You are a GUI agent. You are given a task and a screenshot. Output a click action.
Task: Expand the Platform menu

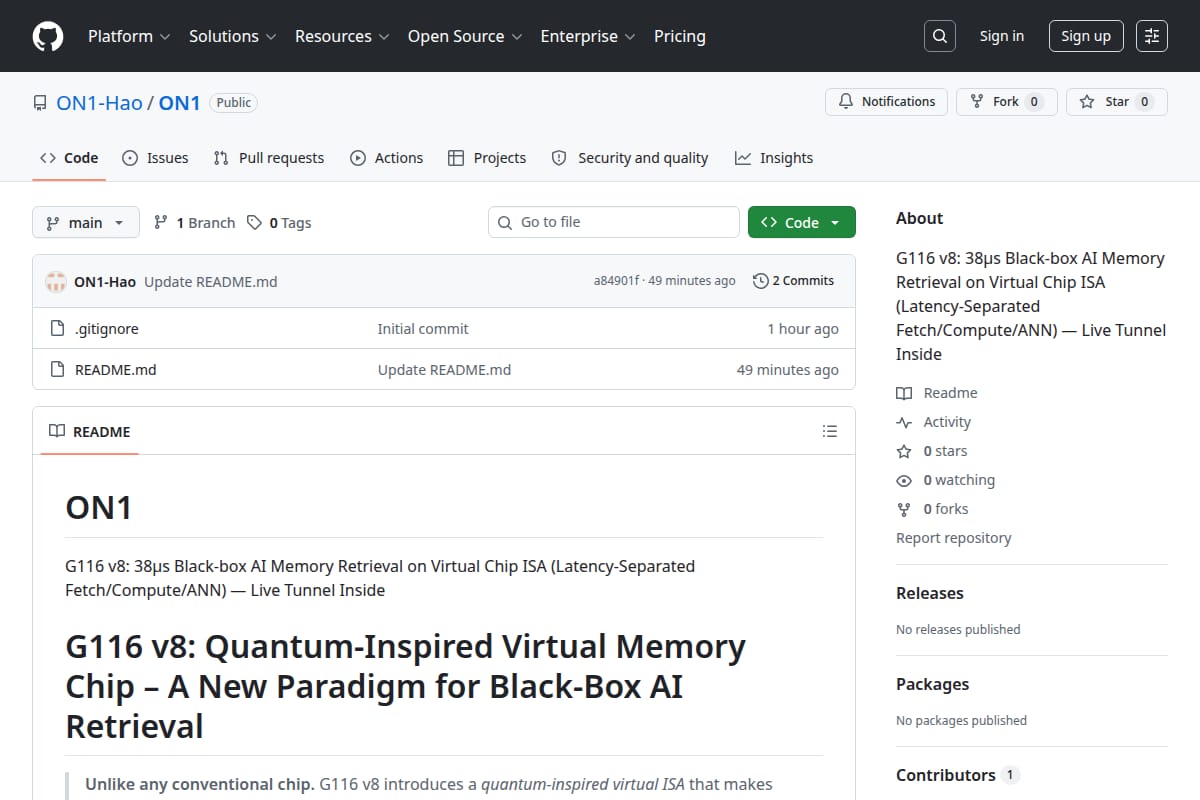[x=128, y=36]
